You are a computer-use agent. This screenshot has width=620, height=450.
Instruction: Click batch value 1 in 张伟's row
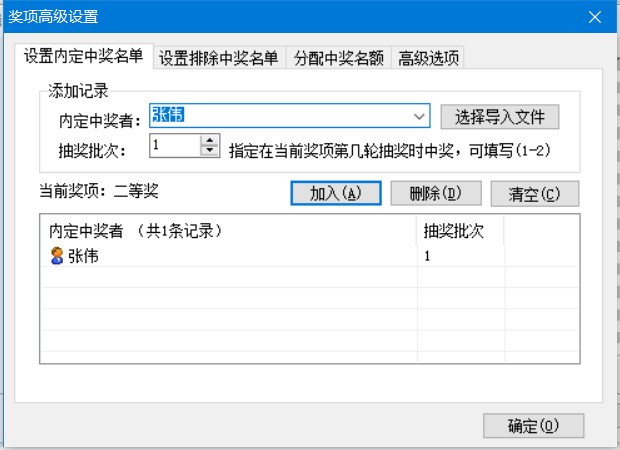pos(428,256)
